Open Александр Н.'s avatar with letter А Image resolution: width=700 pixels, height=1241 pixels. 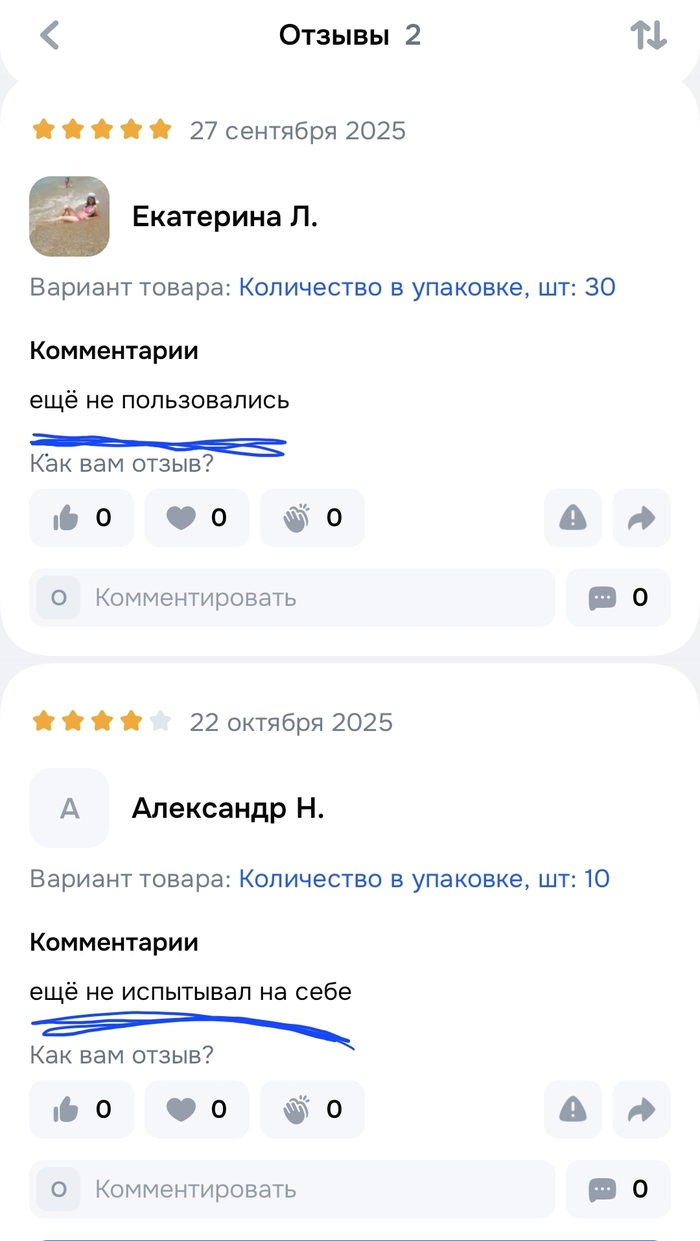point(69,808)
